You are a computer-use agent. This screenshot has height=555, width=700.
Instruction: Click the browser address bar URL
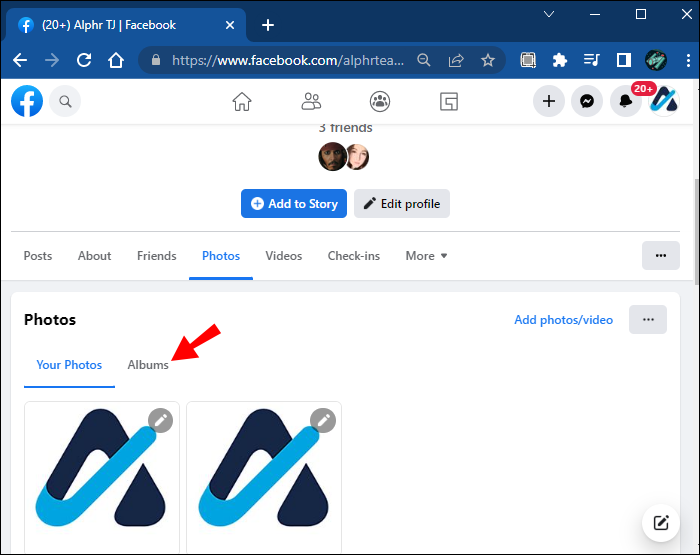pyautogui.click(x=288, y=60)
